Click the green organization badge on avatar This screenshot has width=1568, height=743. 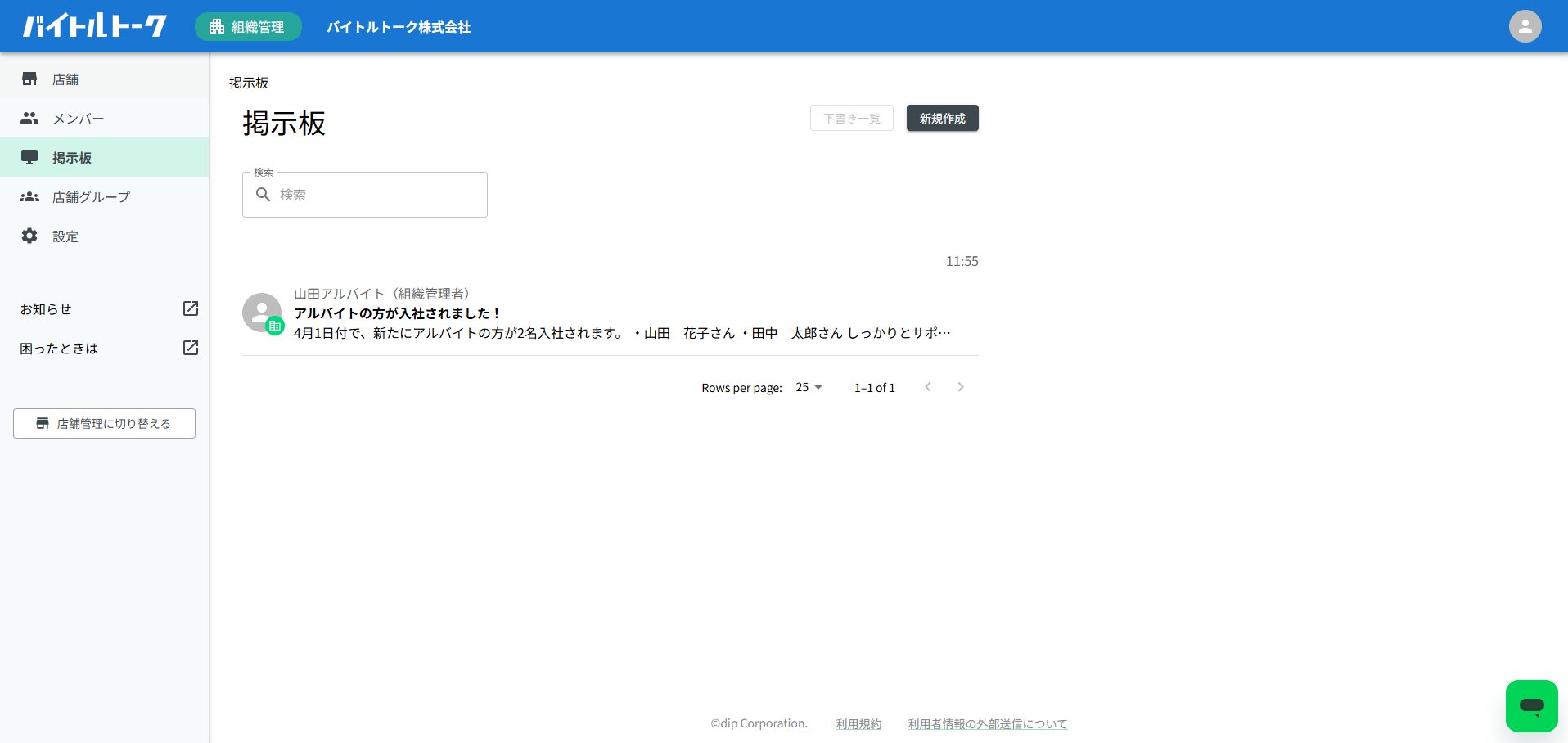[275, 326]
